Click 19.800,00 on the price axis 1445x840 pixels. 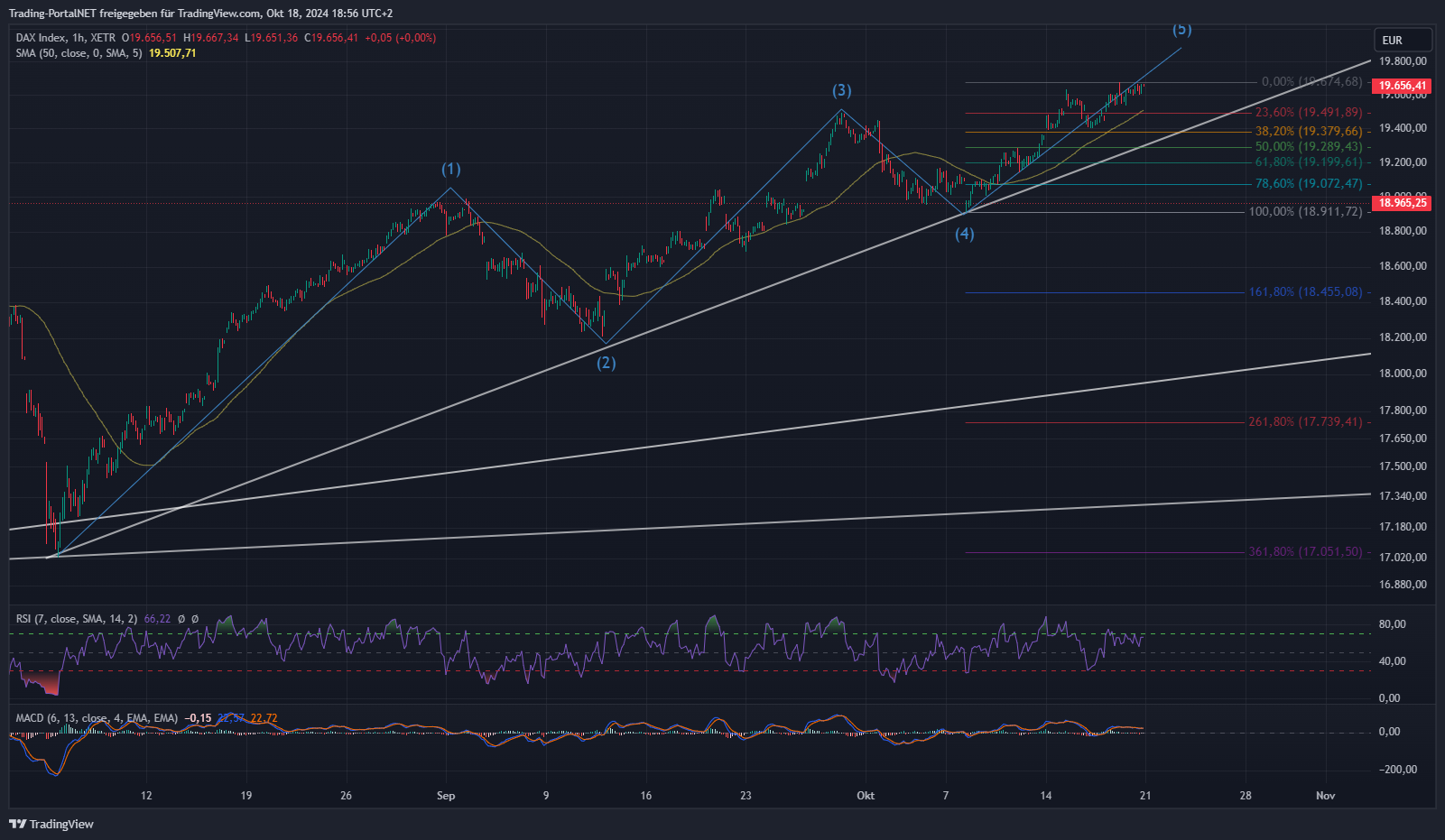(1403, 61)
